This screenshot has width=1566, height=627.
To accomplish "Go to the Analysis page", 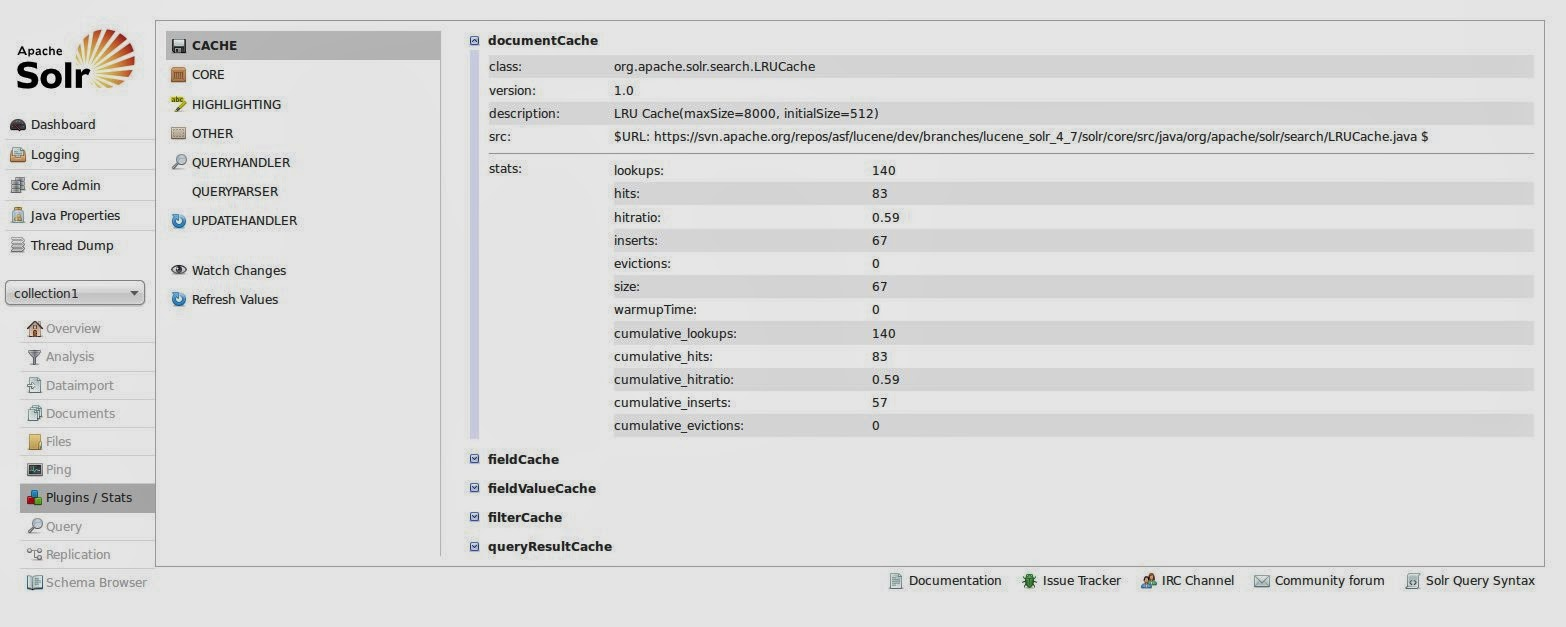I will point(70,357).
